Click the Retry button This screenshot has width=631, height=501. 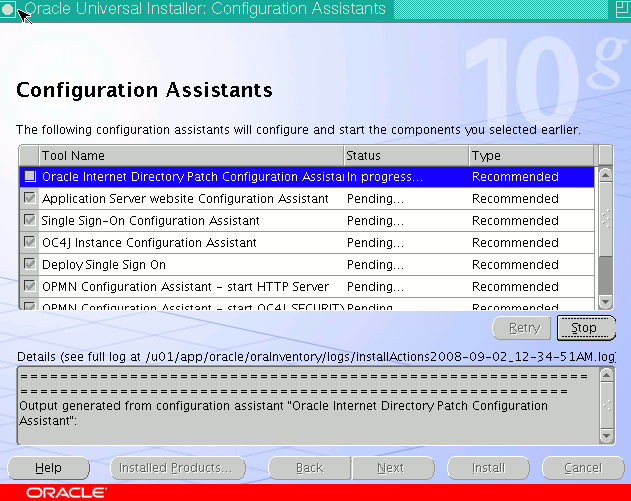tap(522, 328)
